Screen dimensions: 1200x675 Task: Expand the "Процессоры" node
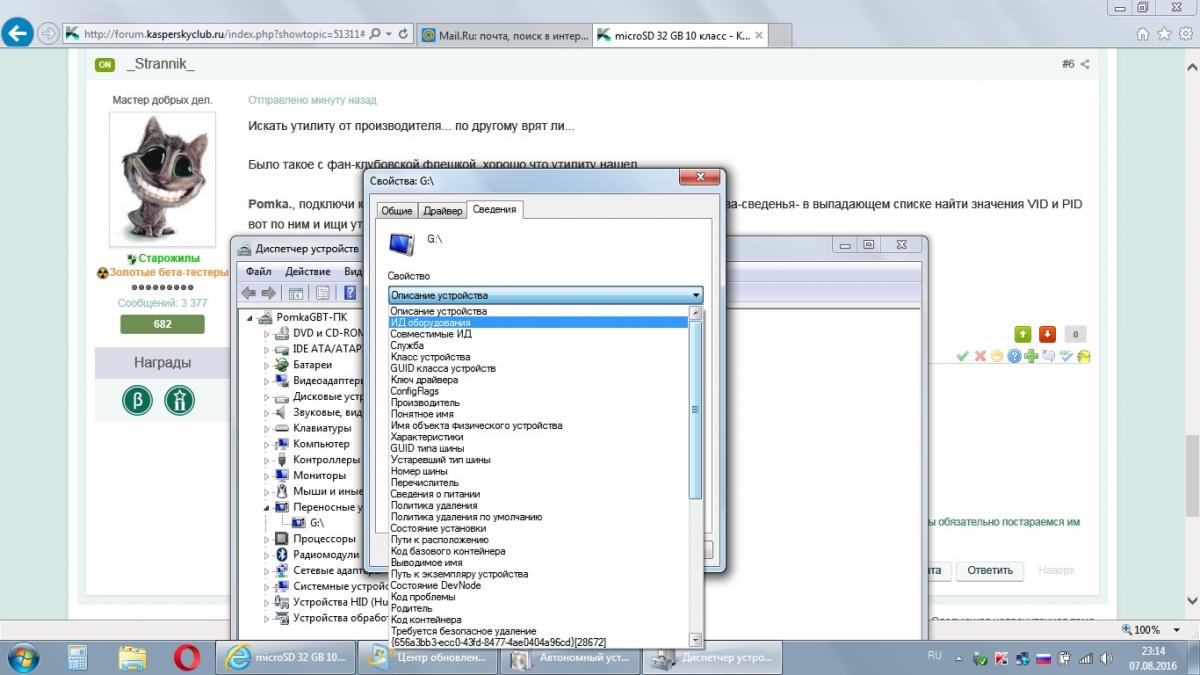click(267, 538)
